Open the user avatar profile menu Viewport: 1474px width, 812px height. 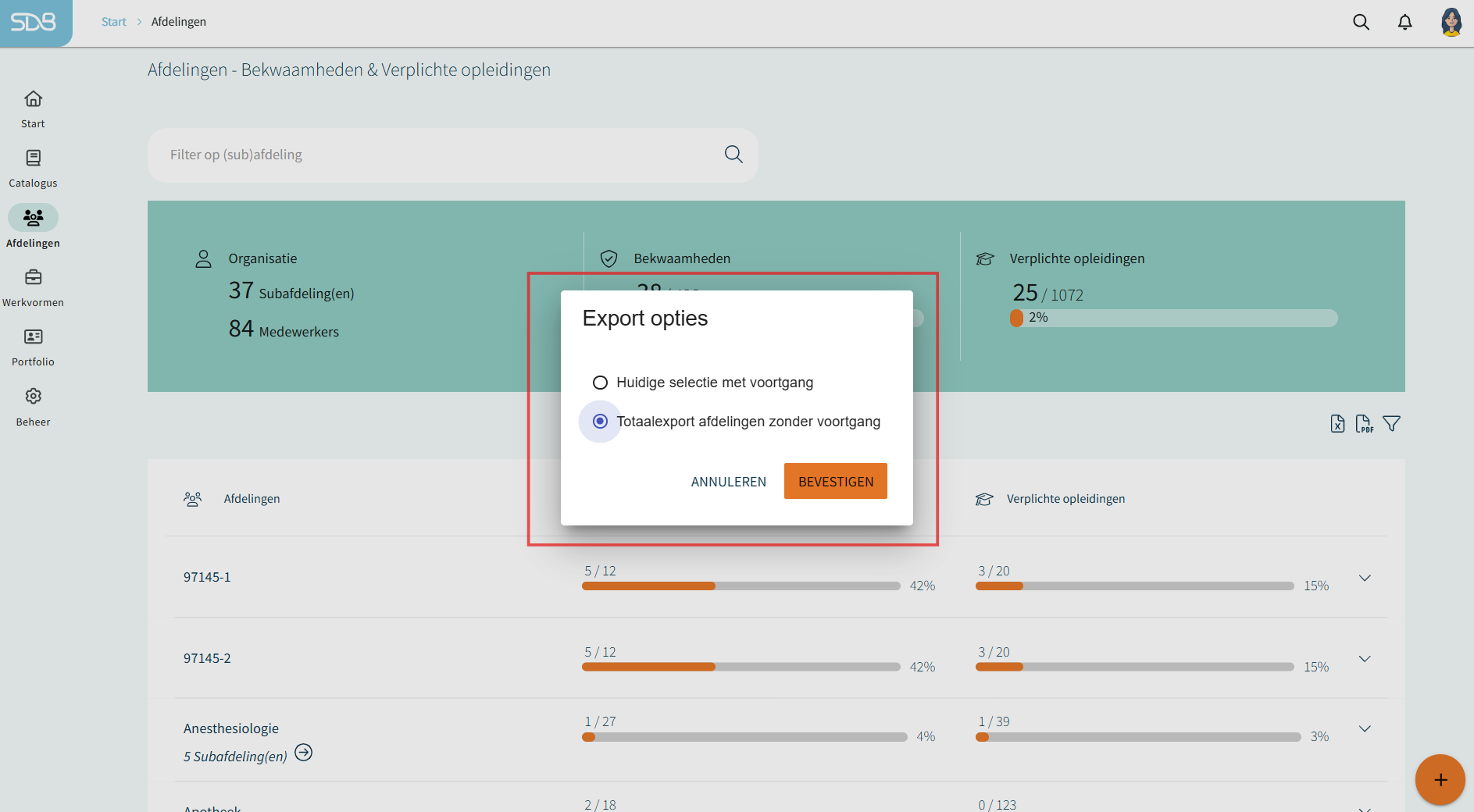(x=1451, y=22)
